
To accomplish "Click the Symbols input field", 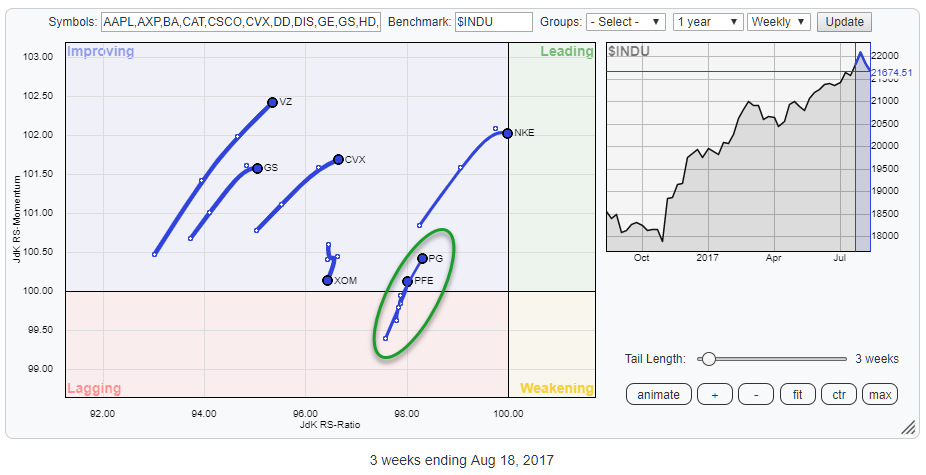I will click(241, 22).
